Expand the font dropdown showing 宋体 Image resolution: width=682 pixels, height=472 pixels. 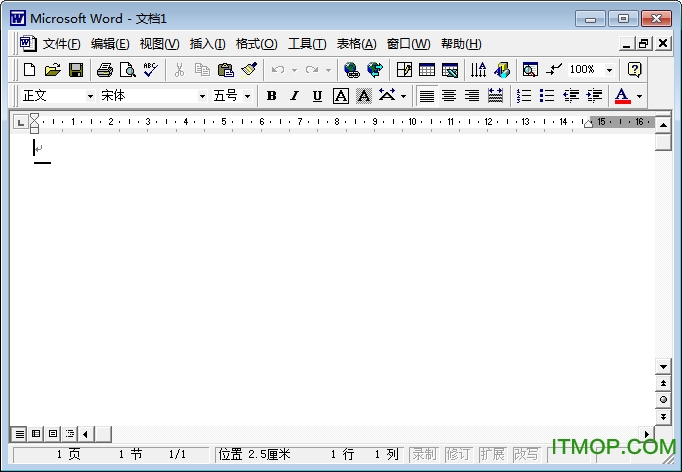202,96
